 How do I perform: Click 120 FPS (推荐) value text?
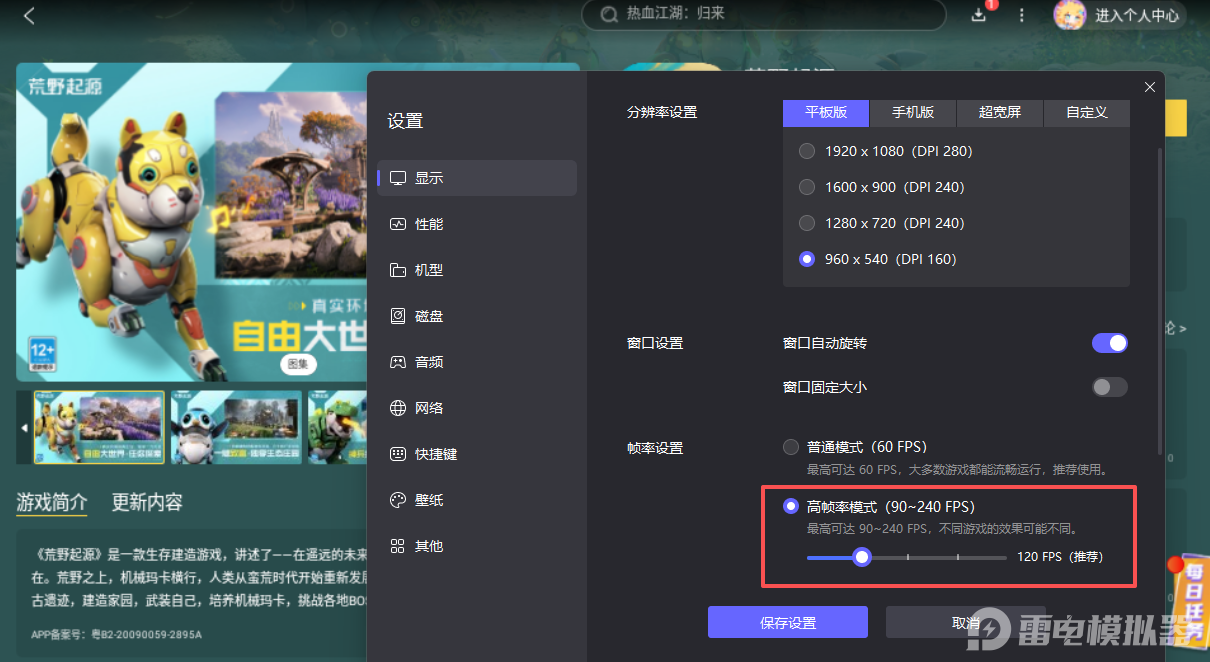[x=1060, y=557]
